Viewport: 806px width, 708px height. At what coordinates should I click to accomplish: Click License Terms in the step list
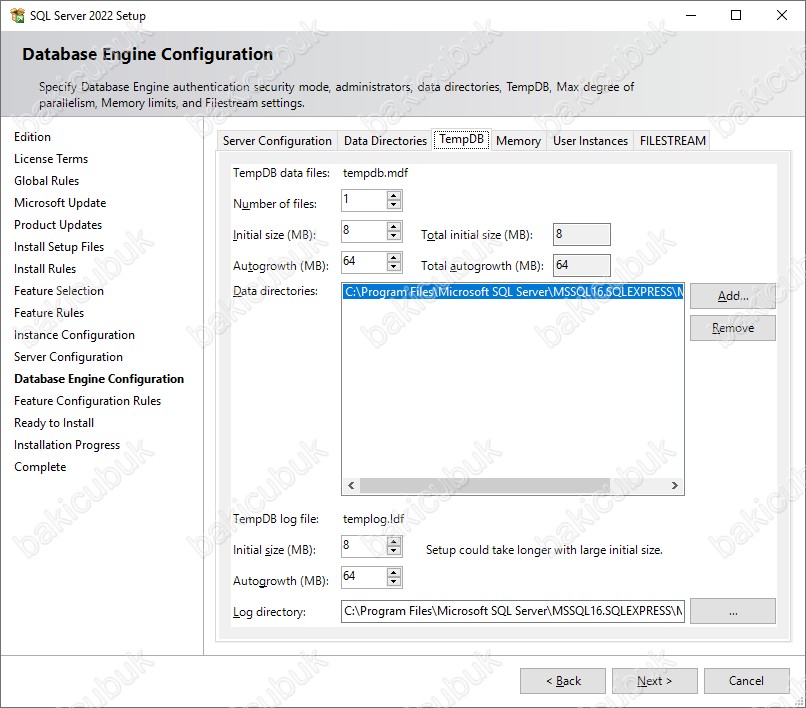(51, 159)
